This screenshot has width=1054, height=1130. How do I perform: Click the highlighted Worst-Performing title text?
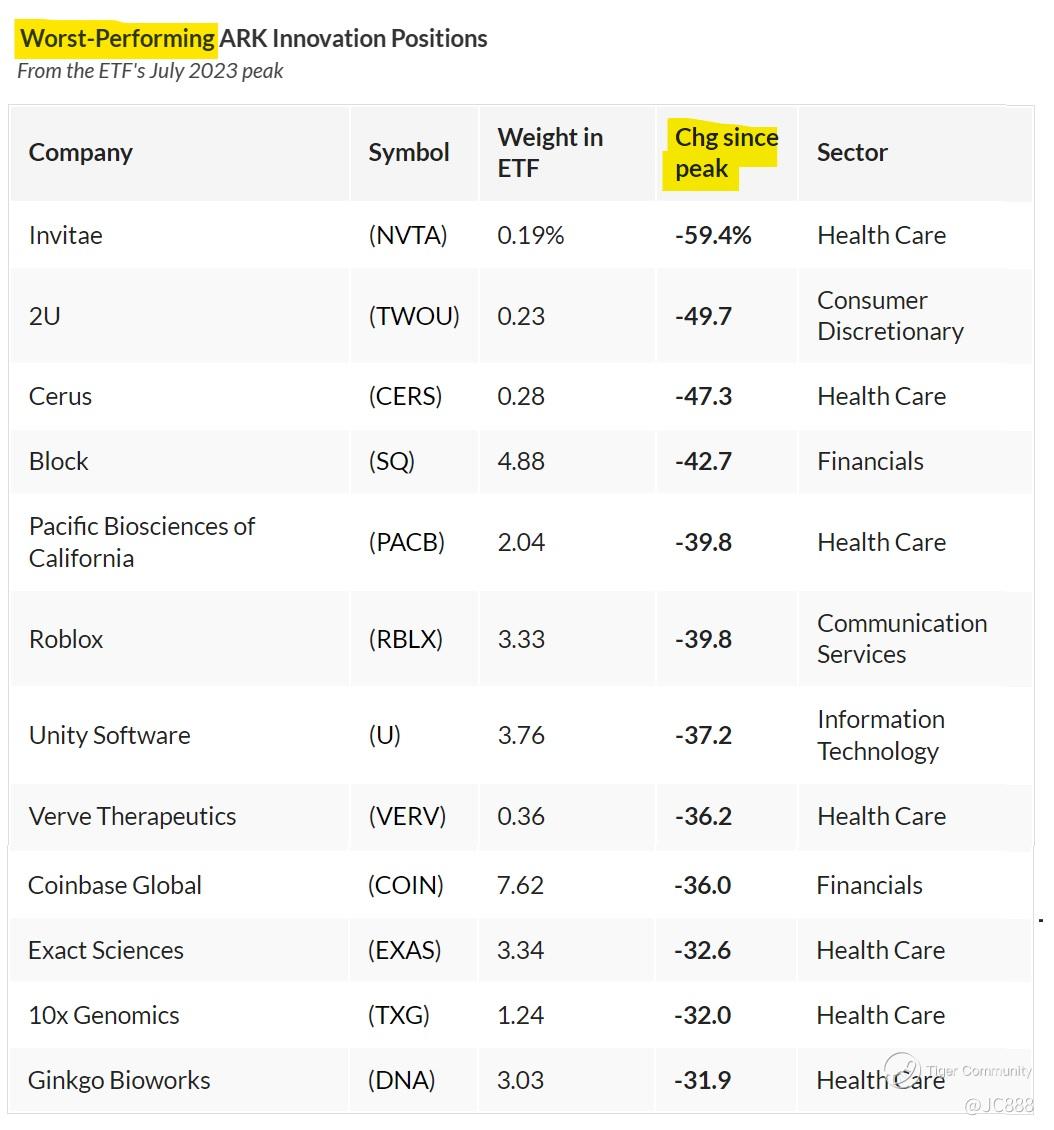[x=118, y=39]
